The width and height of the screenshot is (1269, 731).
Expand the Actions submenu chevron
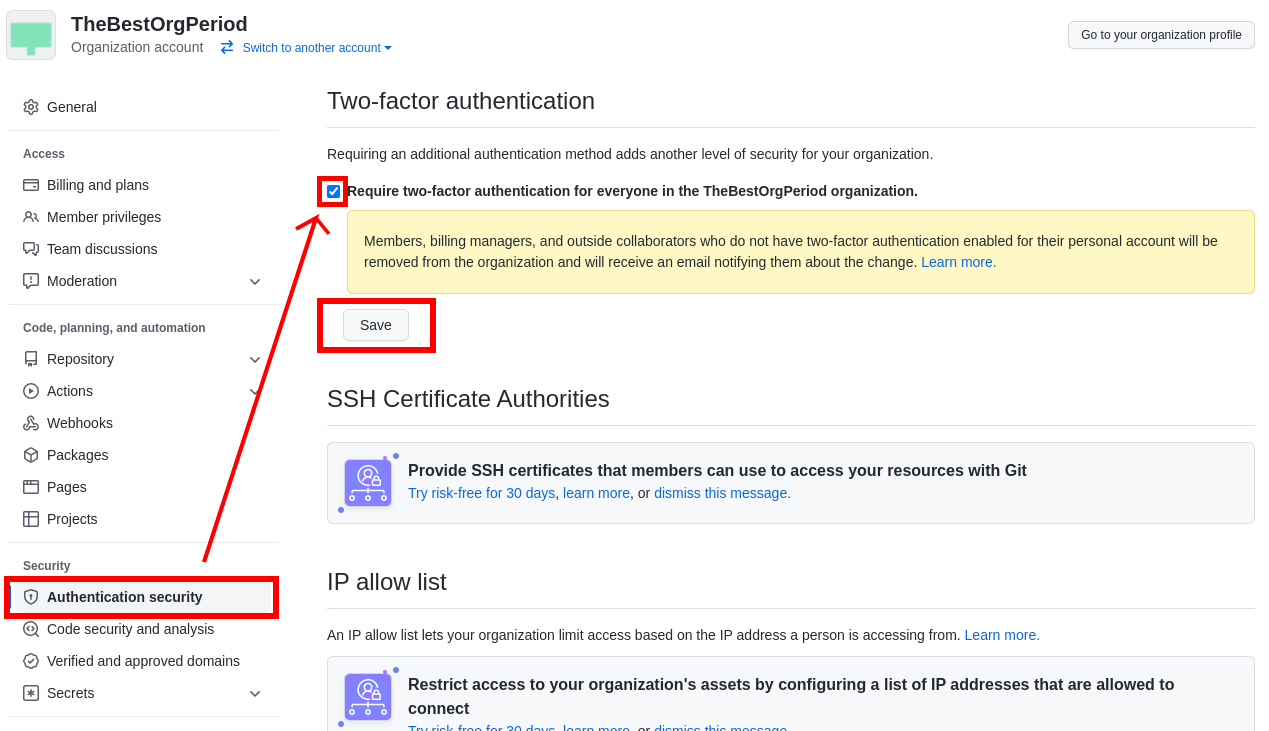tap(255, 392)
